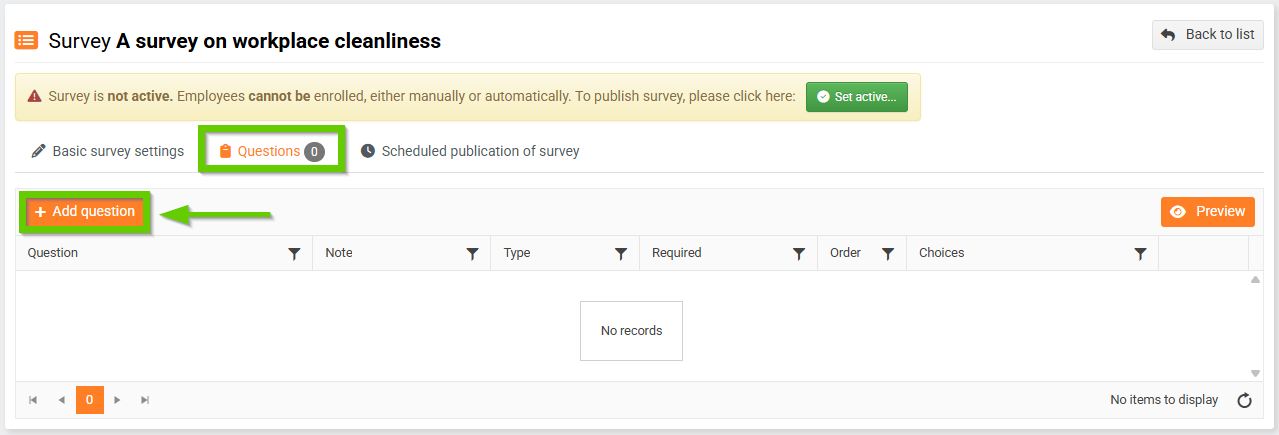The height and width of the screenshot is (435, 1279).
Task: Go to the previous page arrow
Action: point(61,400)
